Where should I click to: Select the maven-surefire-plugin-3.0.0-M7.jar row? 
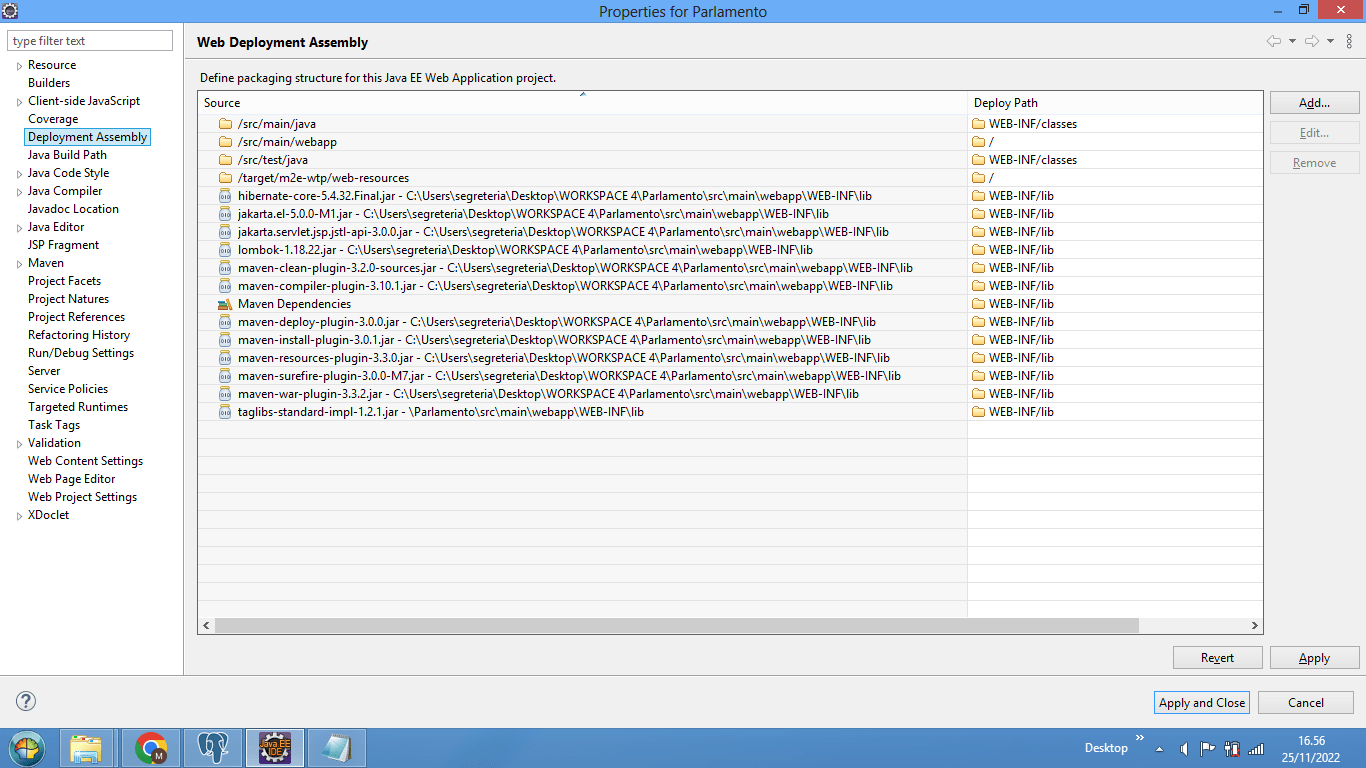730,376
